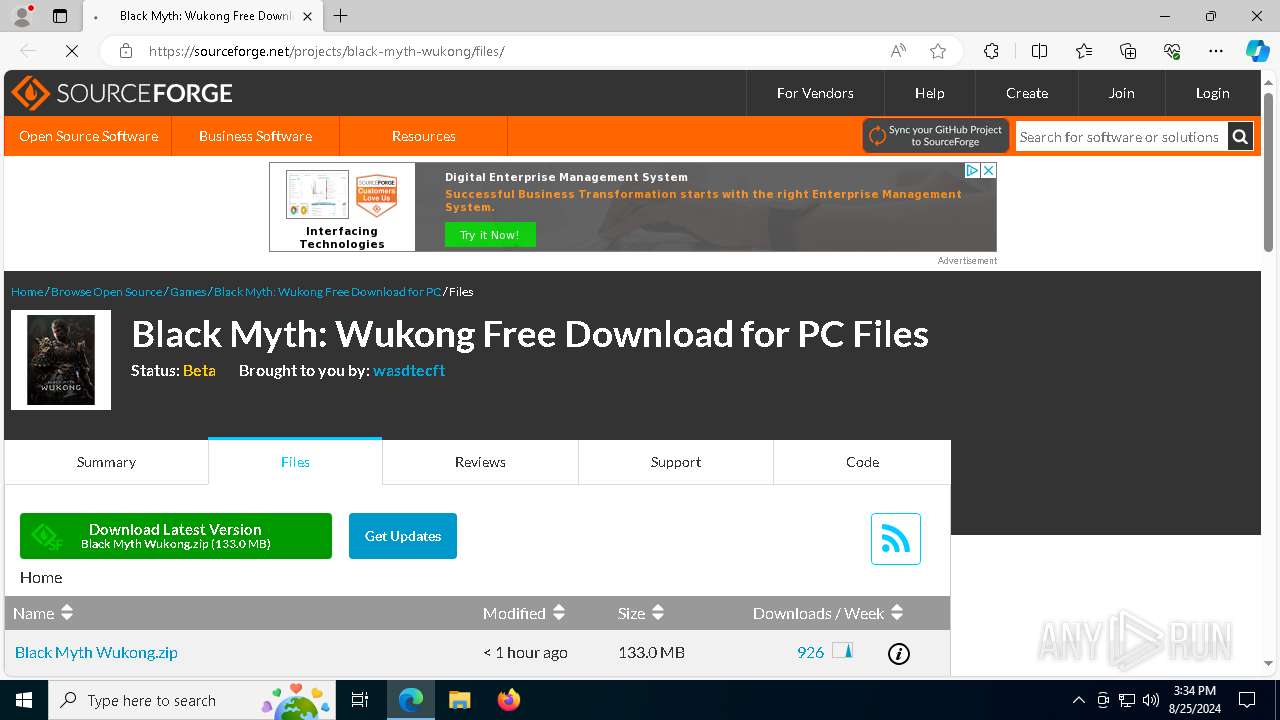Open a new browser tab

341,16
